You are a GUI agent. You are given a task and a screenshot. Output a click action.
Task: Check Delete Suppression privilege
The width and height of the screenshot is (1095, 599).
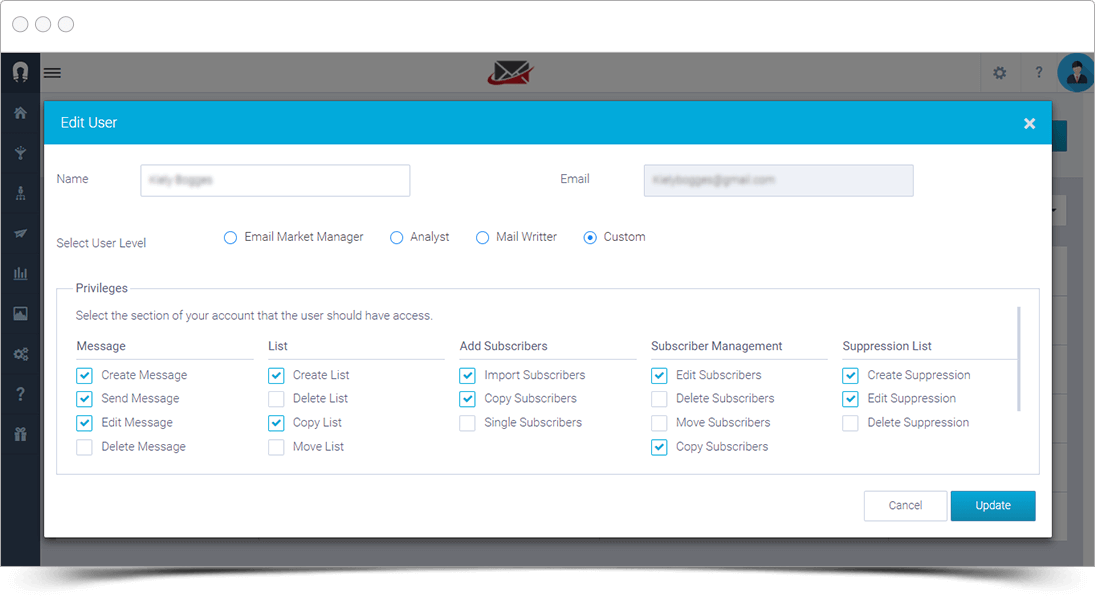pyautogui.click(x=850, y=423)
